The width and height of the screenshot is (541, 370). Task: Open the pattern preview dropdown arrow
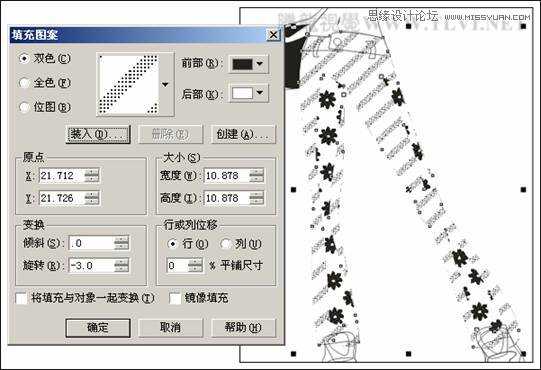coord(165,85)
